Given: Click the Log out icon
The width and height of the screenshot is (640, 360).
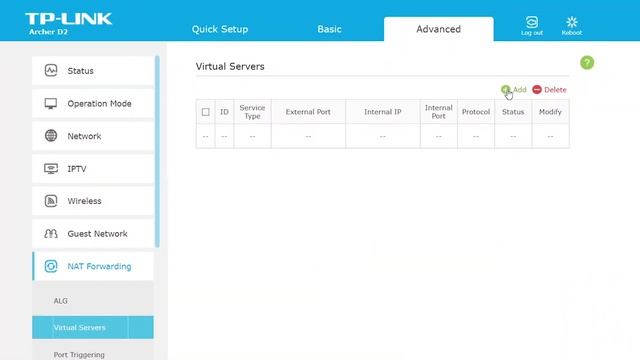Looking at the screenshot, I should (532, 22).
